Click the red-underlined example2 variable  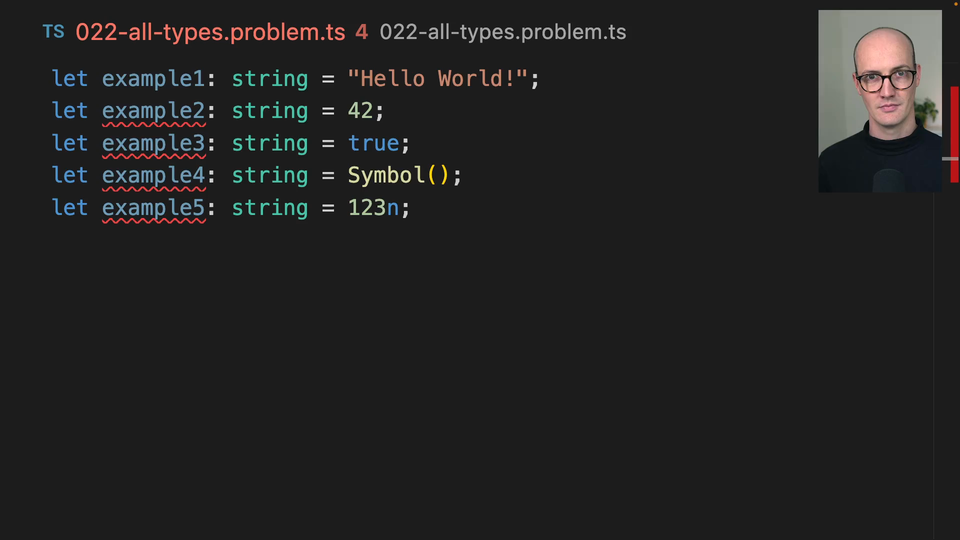pos(154,111)
